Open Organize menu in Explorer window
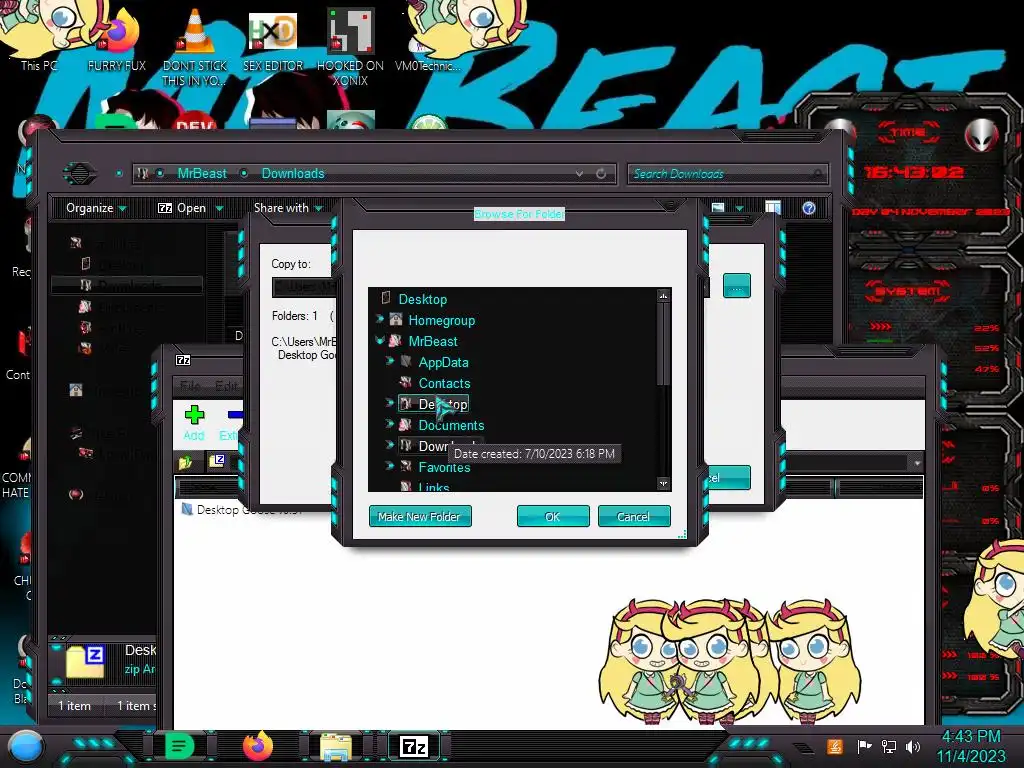The height and width of the screenshot is (768, 1024). coord(96,208)
